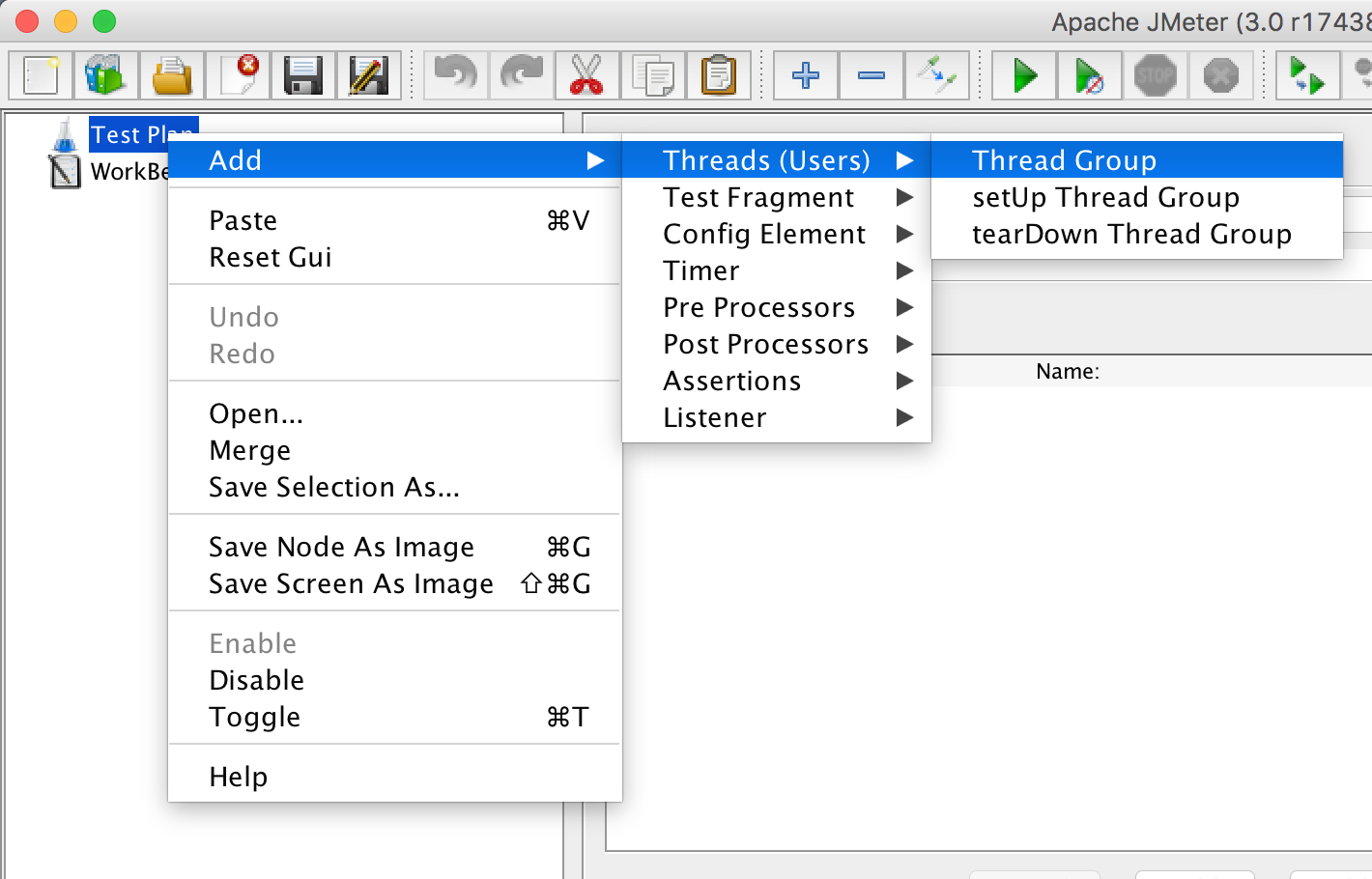This screenshot has width=1372, height=879.
Task: Click the Toggle enable/disable icon
Action: coord(937,75)
